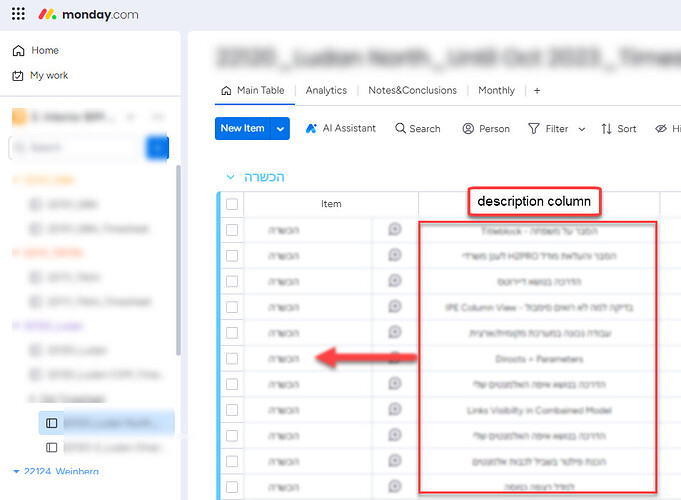This screenshot has width=681, height=500.
Task: Click the Search magnifier icon in toolbar
Action: (400, 128)
